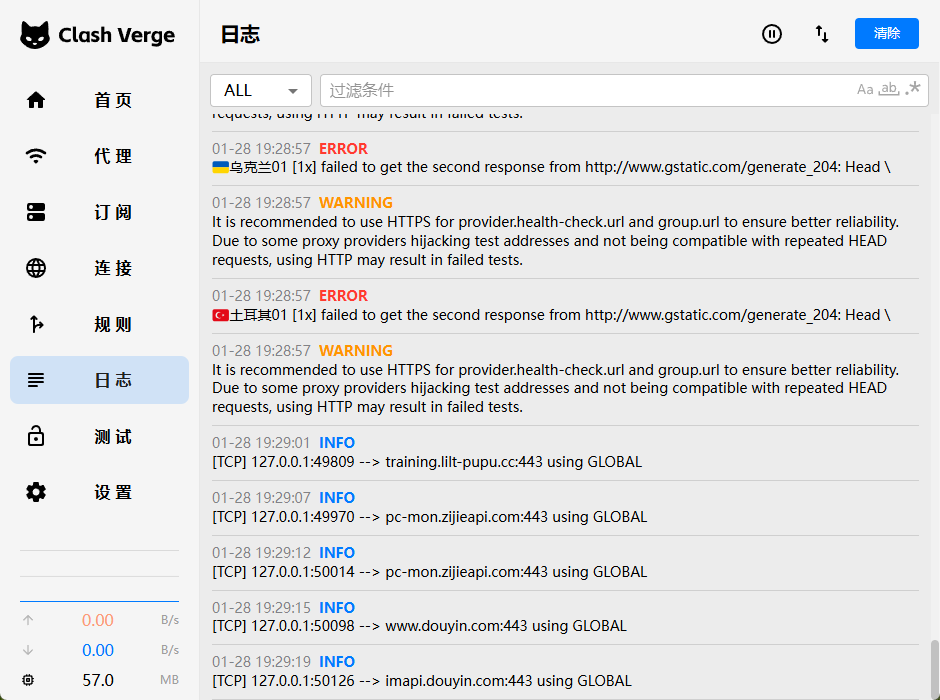
Task: Toggle match whole word filter option
Action: click(x=889, y=90)
